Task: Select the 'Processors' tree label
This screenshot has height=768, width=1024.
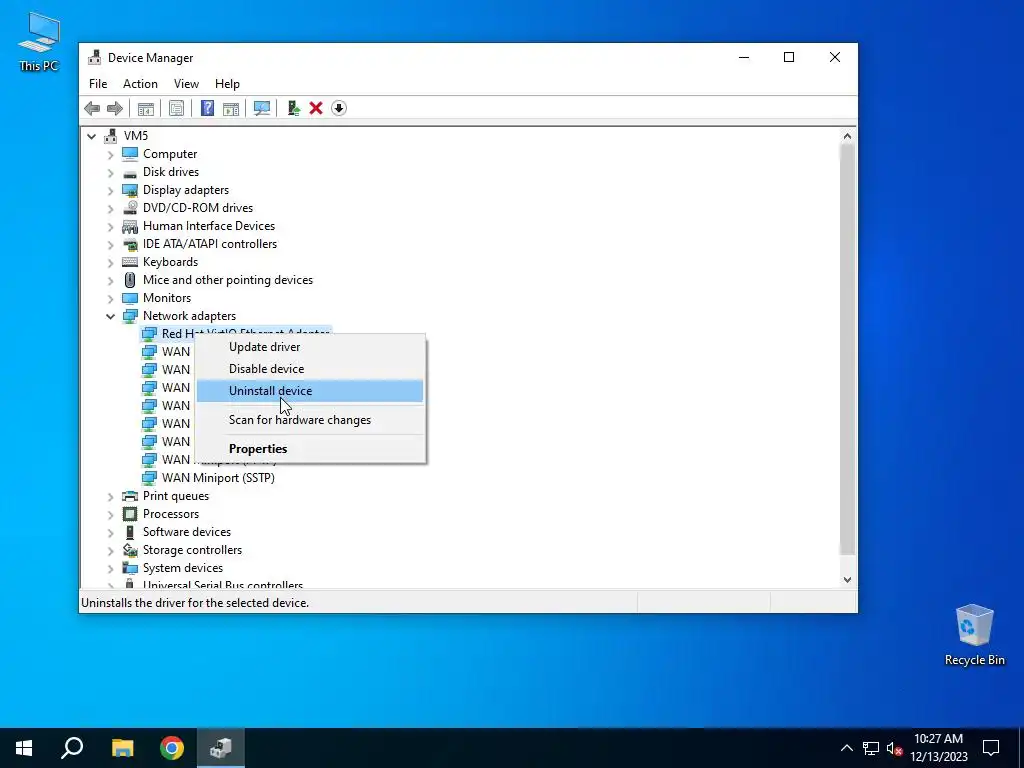Action: (171, 514)
